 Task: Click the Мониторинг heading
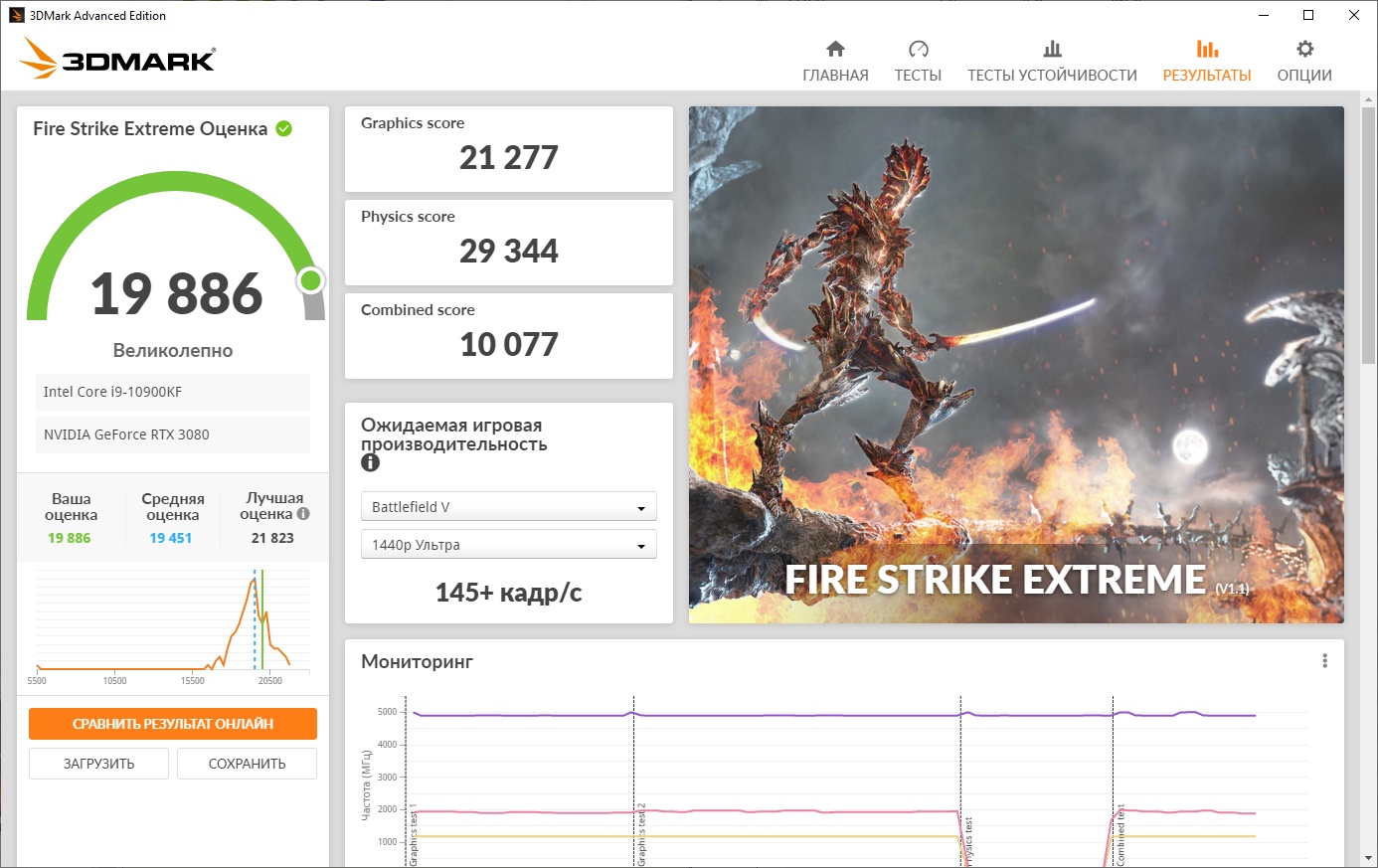coord(417,662)
